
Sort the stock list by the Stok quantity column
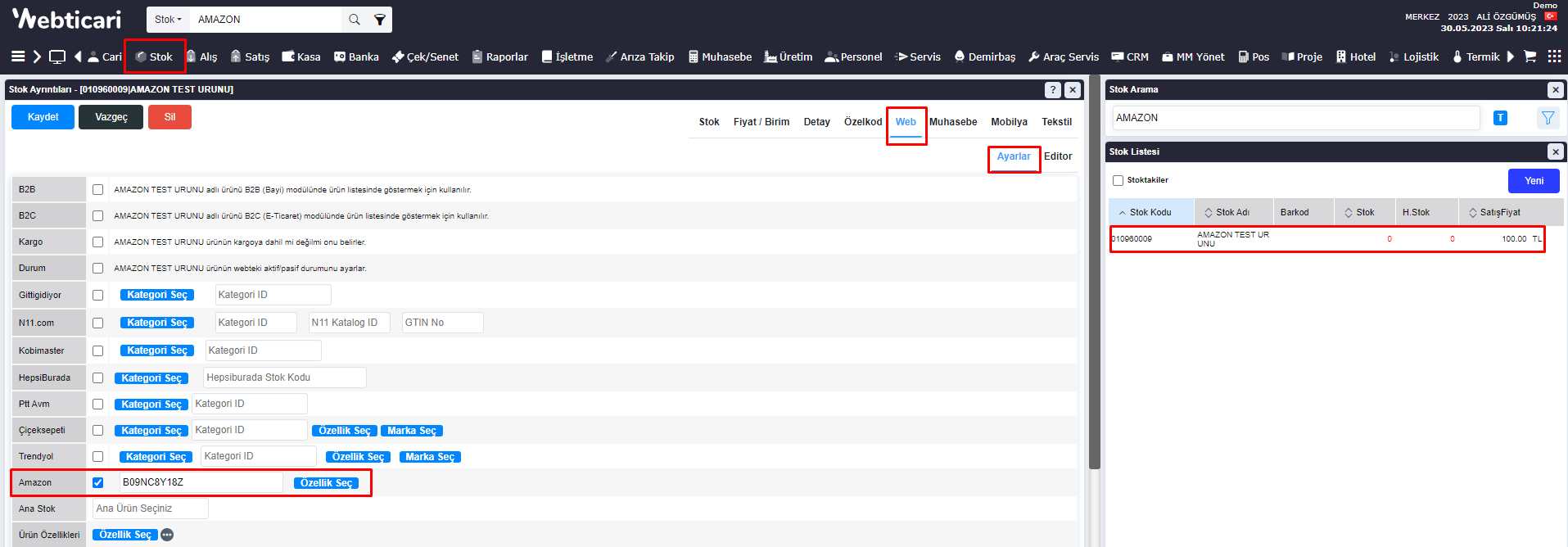click(1365, 212)
